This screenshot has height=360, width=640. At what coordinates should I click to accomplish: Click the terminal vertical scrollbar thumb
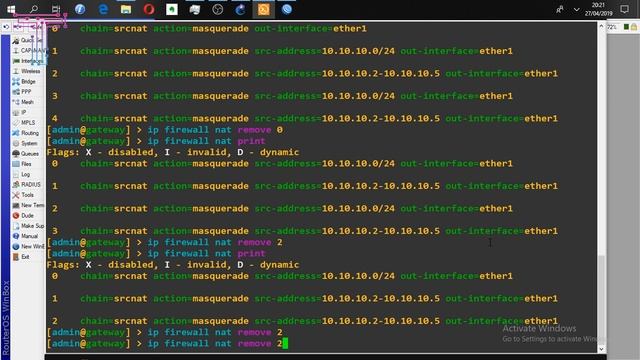click(x=601, y=299)
